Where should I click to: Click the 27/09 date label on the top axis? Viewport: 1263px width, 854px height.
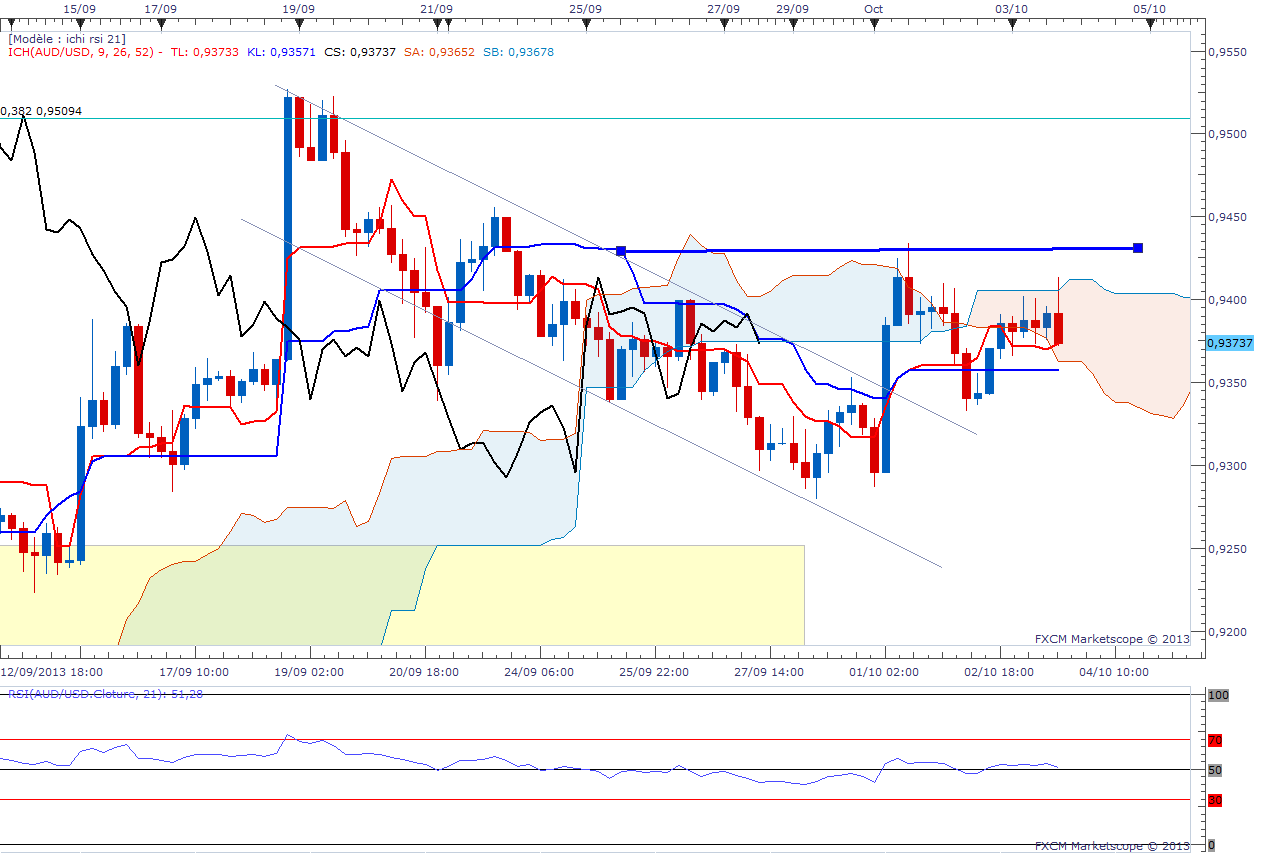click(x=723, y=8)
